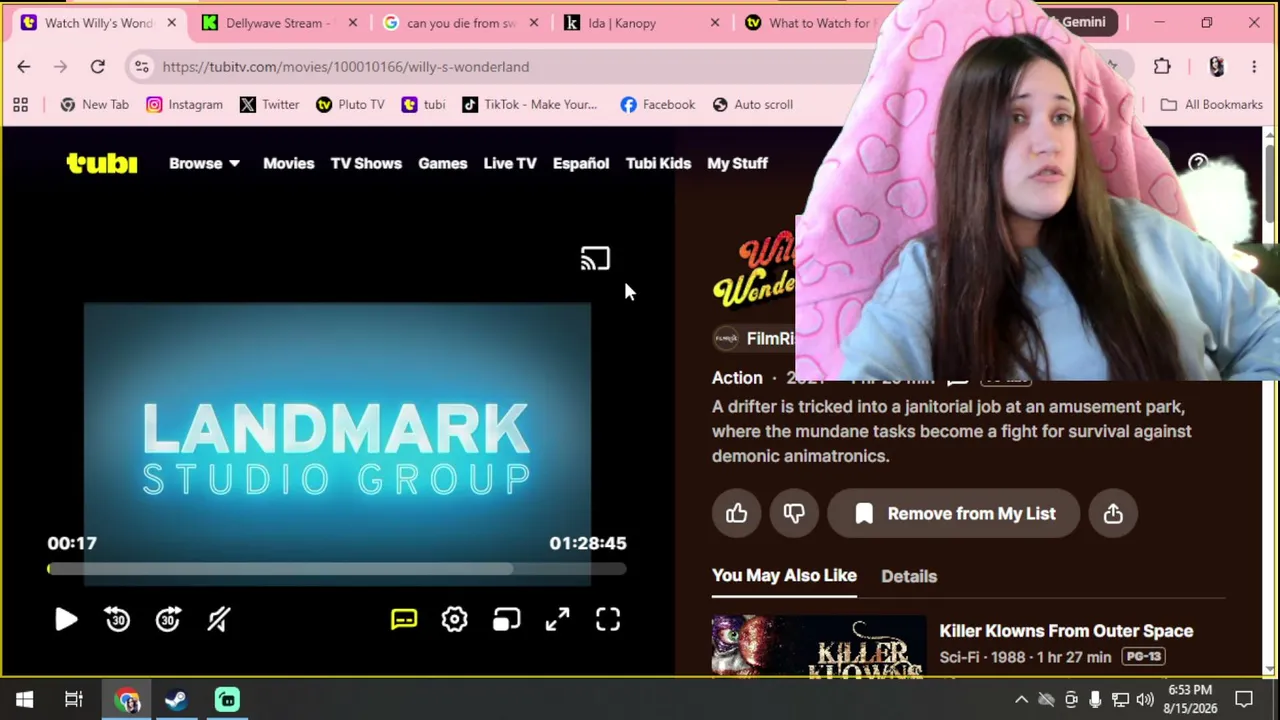Open the Chrome apps grid shortcut
The height and width of the screenshot is (720, 1280).
point(20,104)
